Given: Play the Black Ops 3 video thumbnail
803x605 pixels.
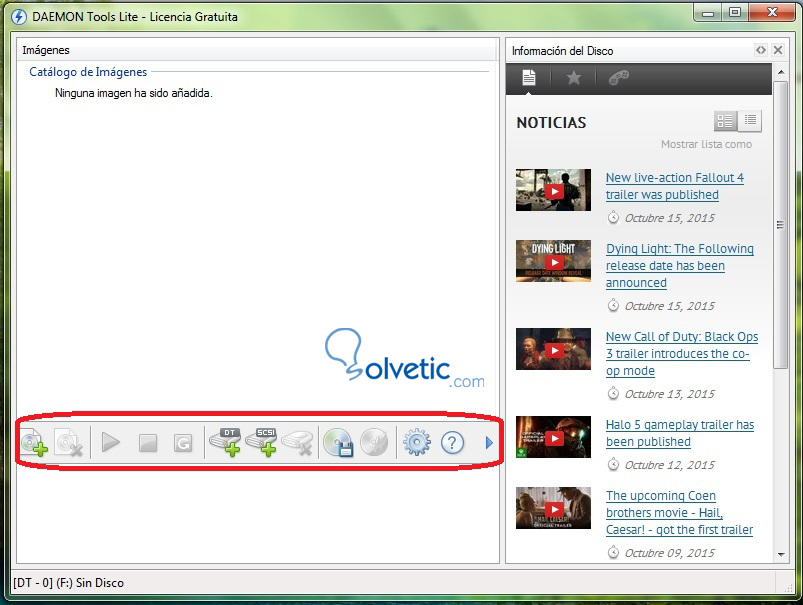Looking at the screenshot, I should [x=554, y=349].
